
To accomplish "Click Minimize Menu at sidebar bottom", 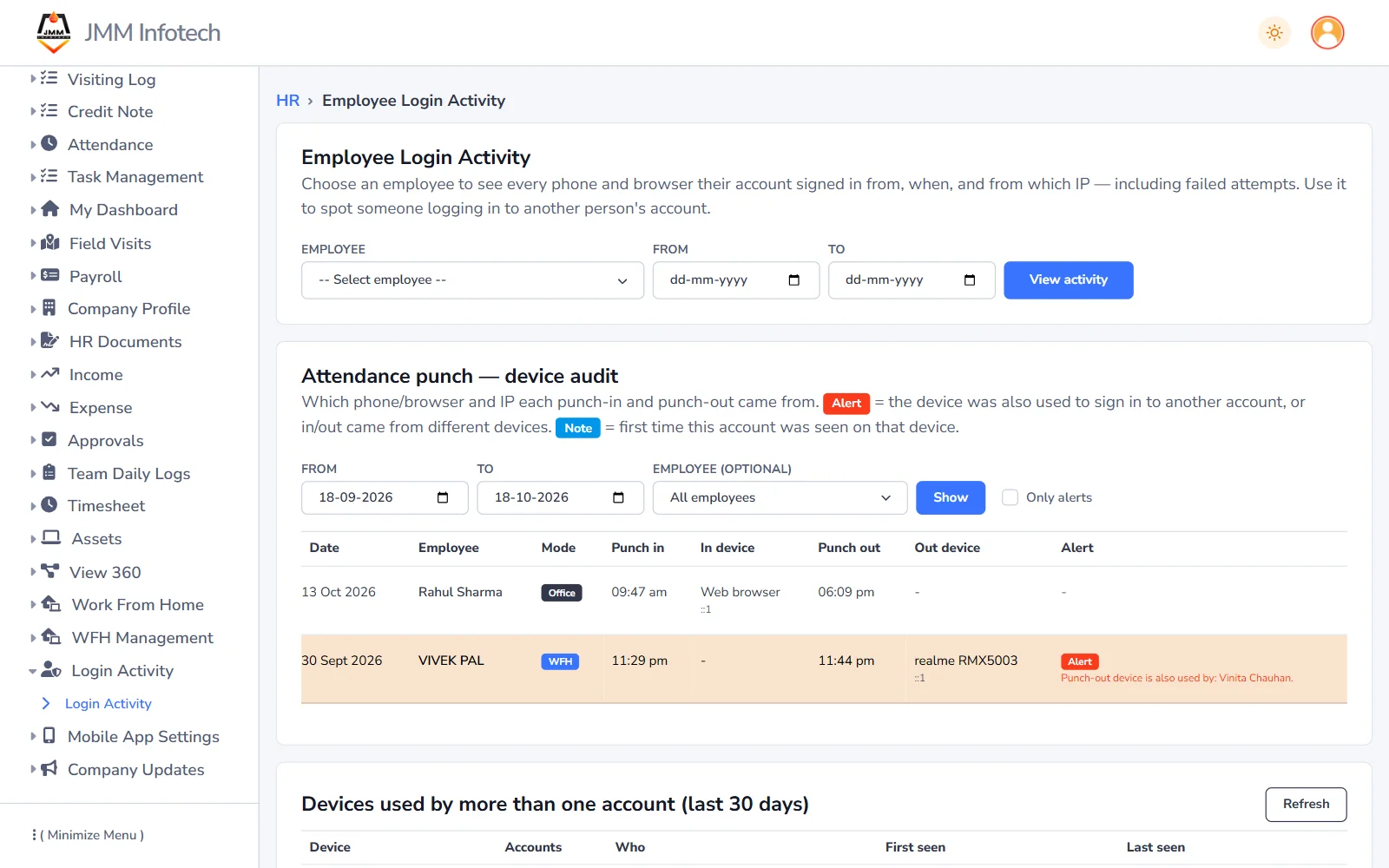I will (88, 834).
